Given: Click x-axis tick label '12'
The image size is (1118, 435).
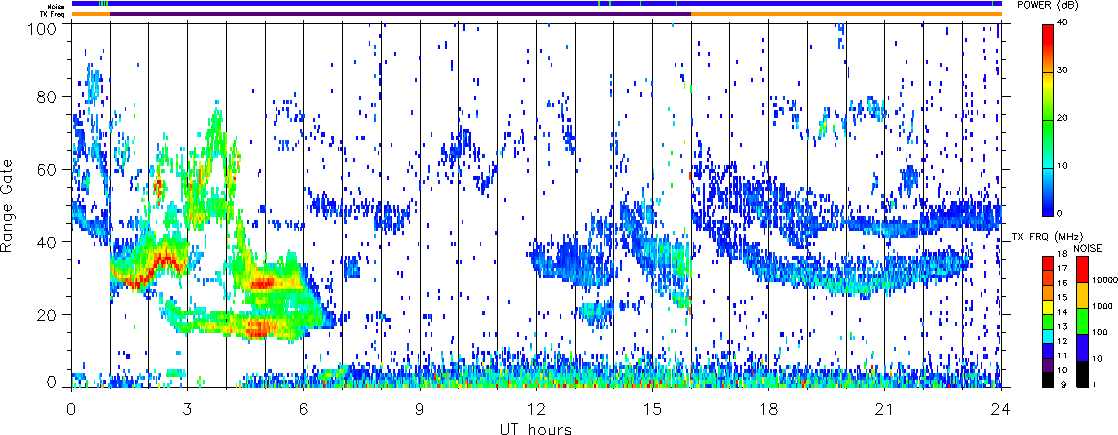Looking at the screenshot, I should point(536,407).
